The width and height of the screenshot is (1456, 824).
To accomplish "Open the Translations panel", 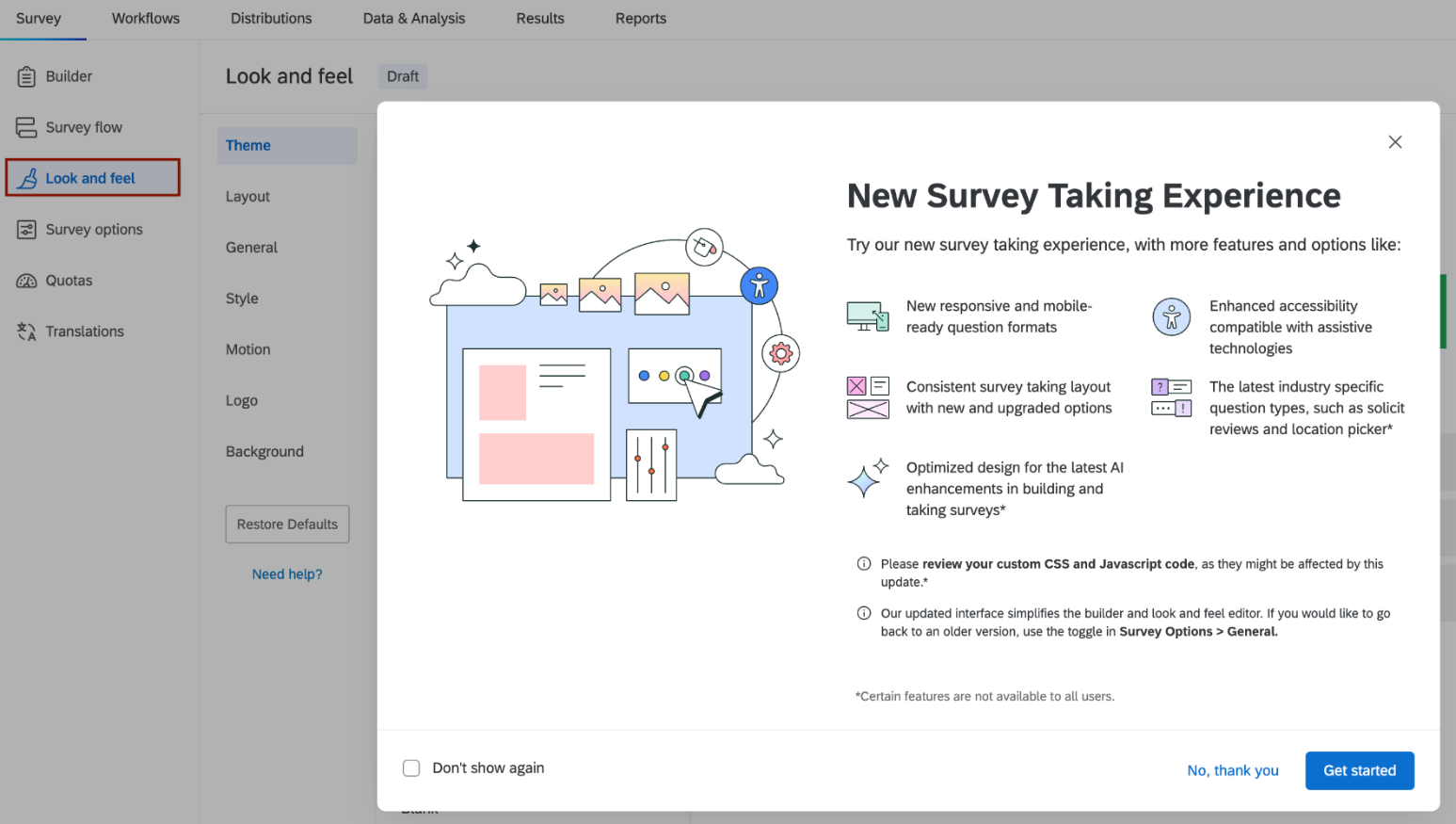I will [84, 331].
